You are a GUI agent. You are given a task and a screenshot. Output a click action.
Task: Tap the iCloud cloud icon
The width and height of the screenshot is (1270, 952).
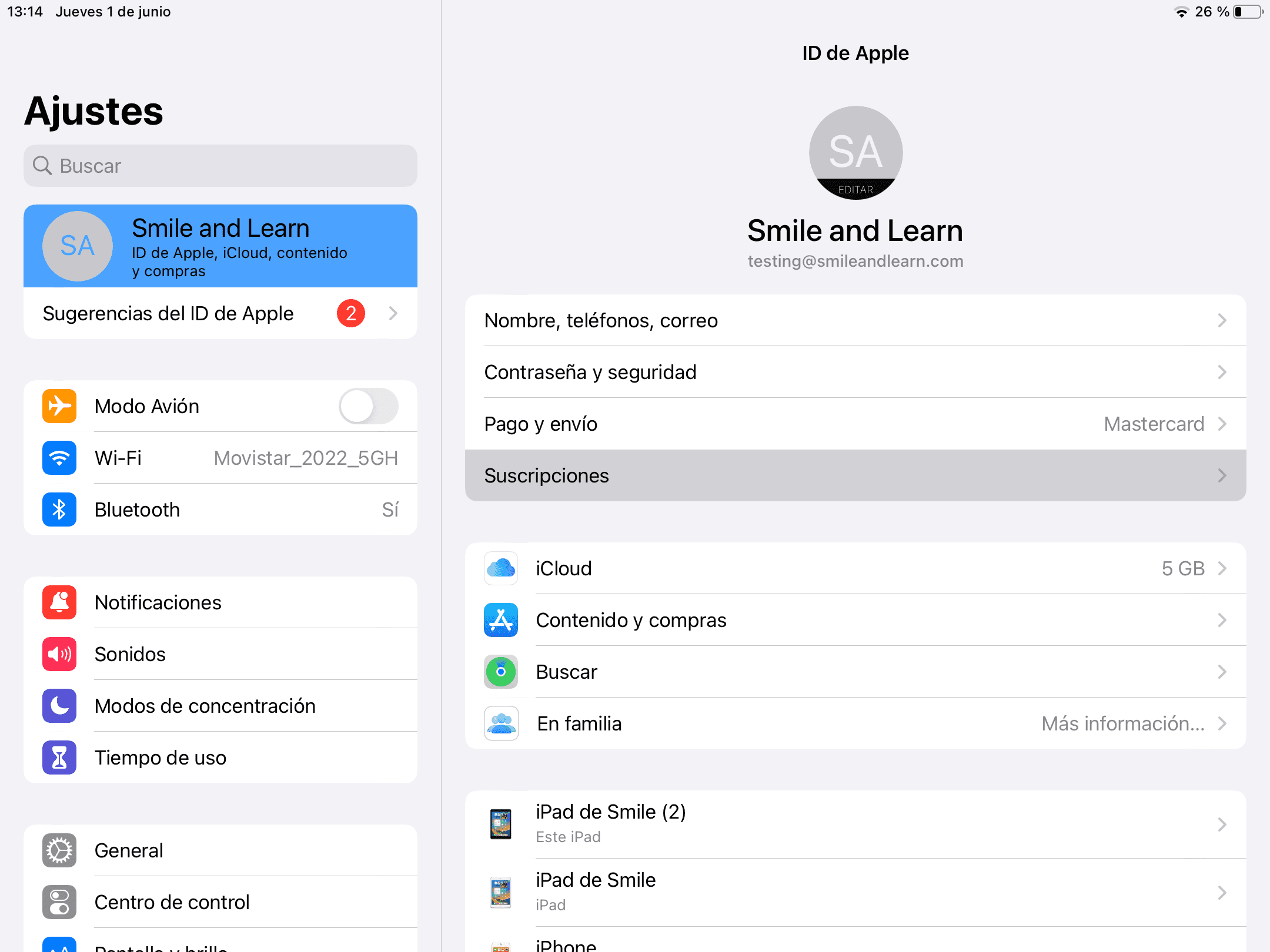click(x=501, y=568)
